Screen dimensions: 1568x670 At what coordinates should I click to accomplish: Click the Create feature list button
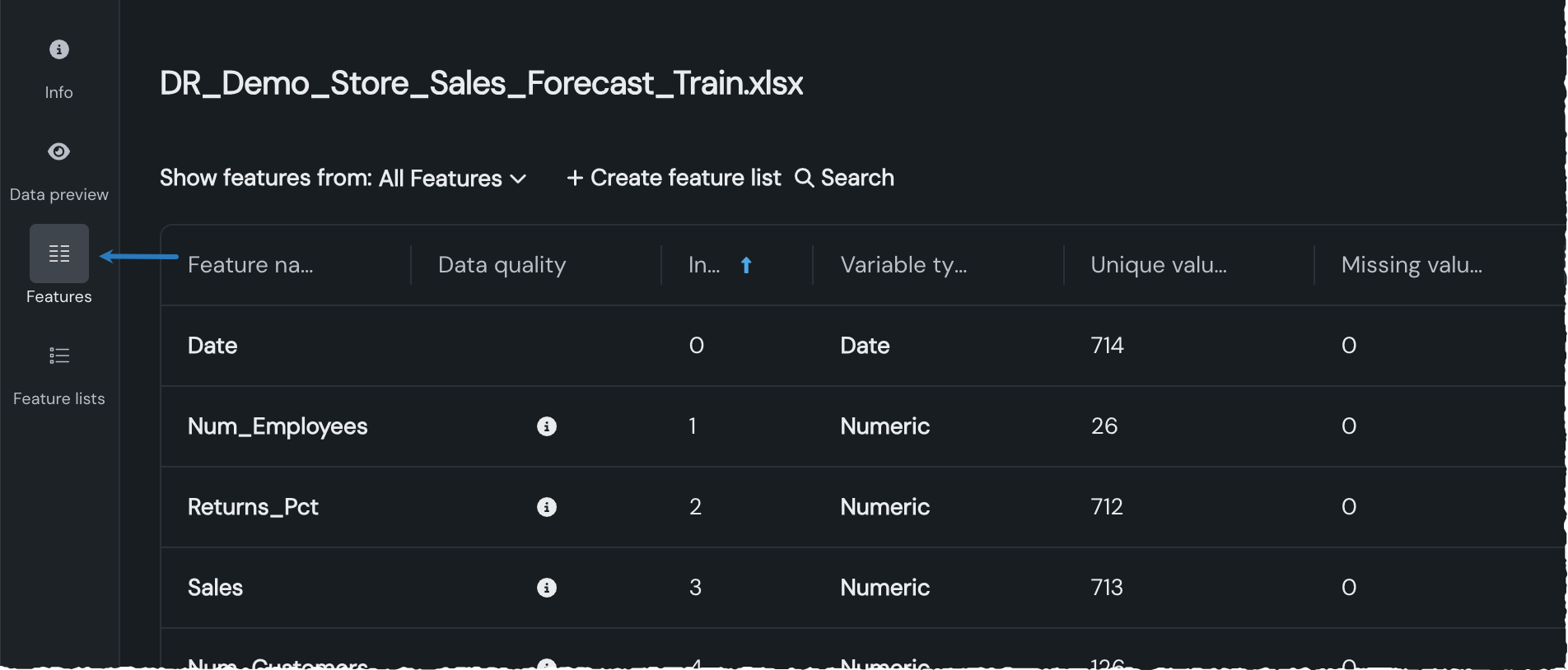point(674,178)
